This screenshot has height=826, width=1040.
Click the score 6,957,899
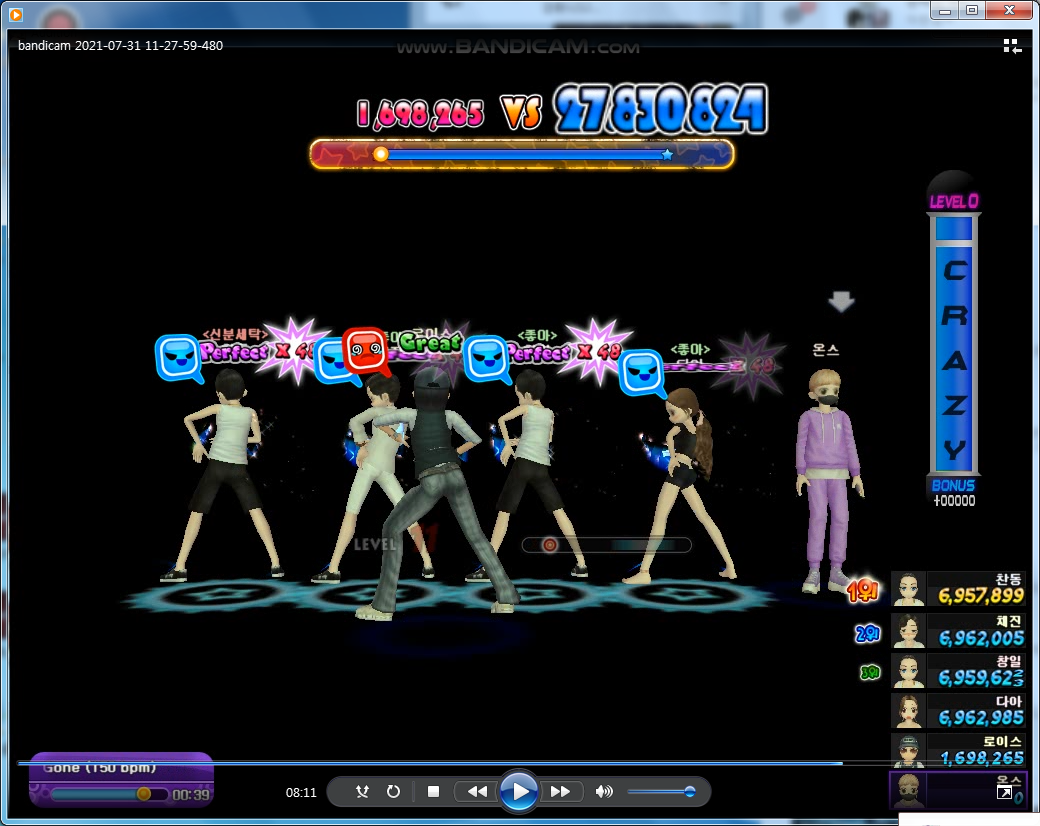[980, 596]
